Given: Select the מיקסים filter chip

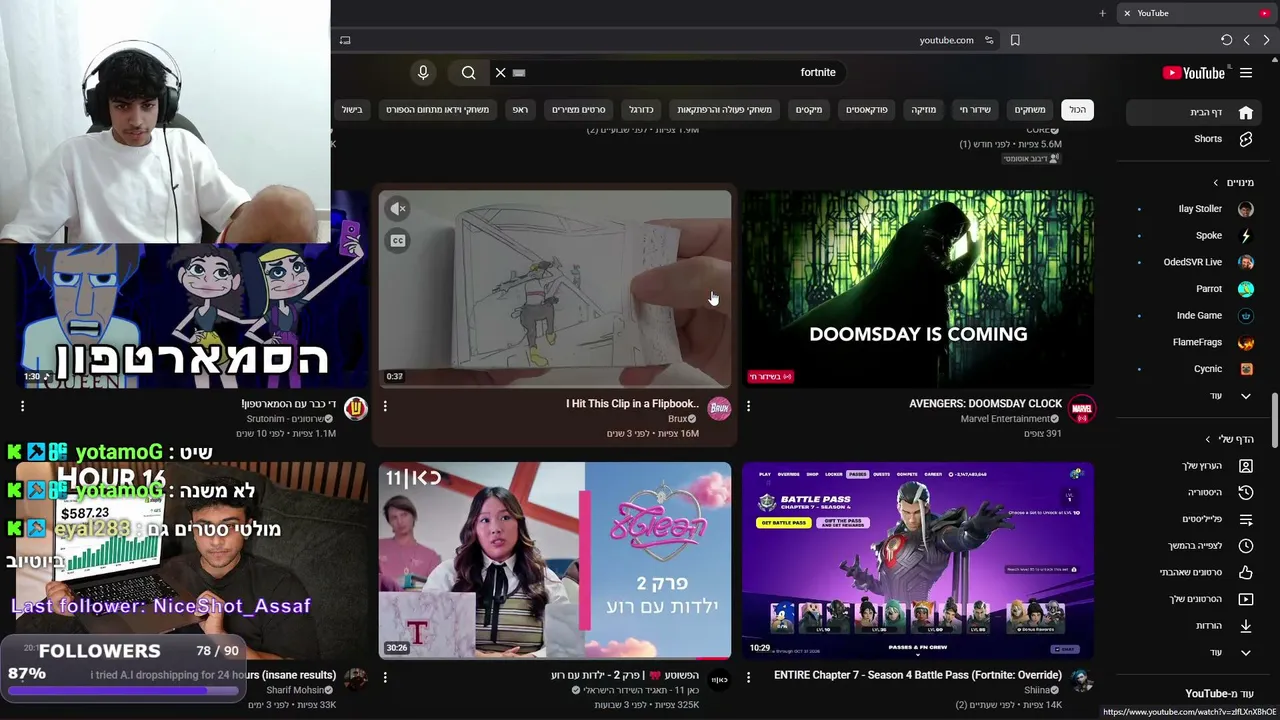Looking at the screenshot, I should (809, 110).
